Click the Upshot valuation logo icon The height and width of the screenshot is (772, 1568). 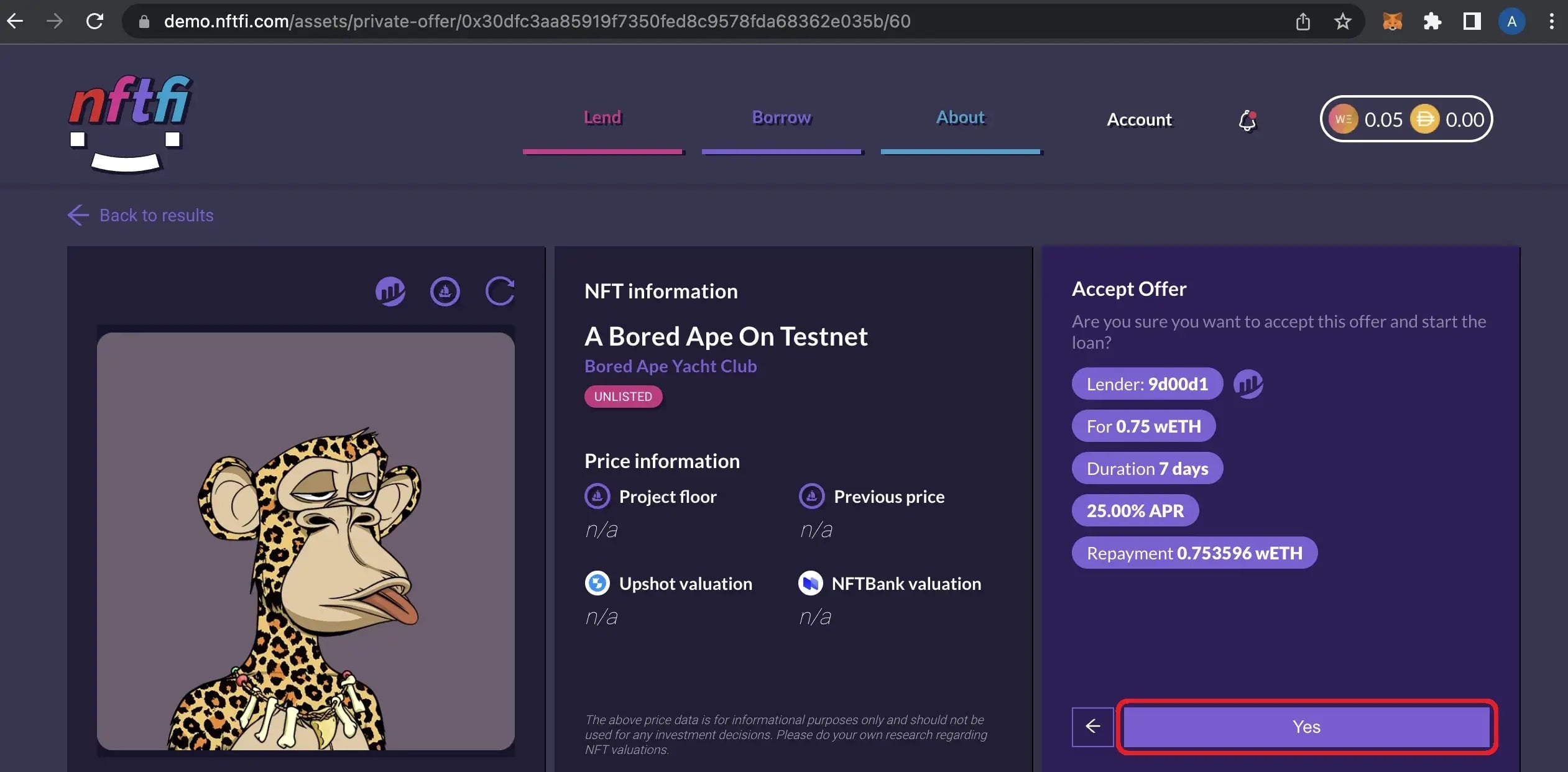tap(597, 583)
